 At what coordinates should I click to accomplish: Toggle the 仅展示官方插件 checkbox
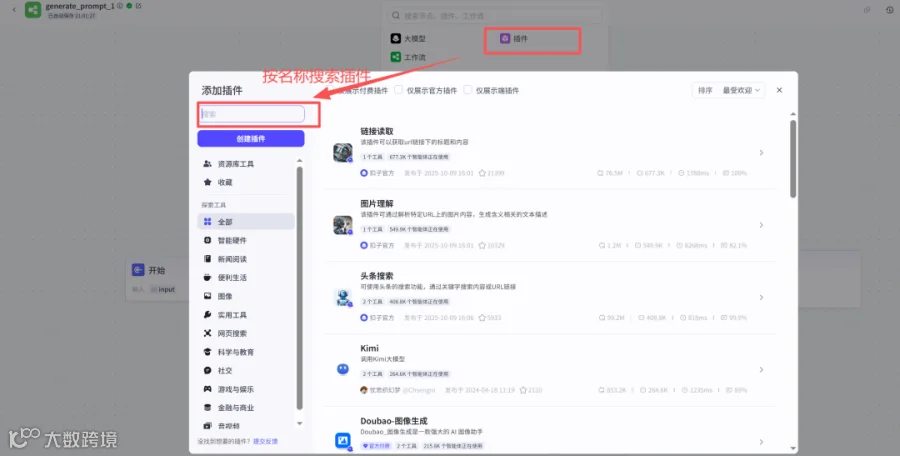point(398,90)
